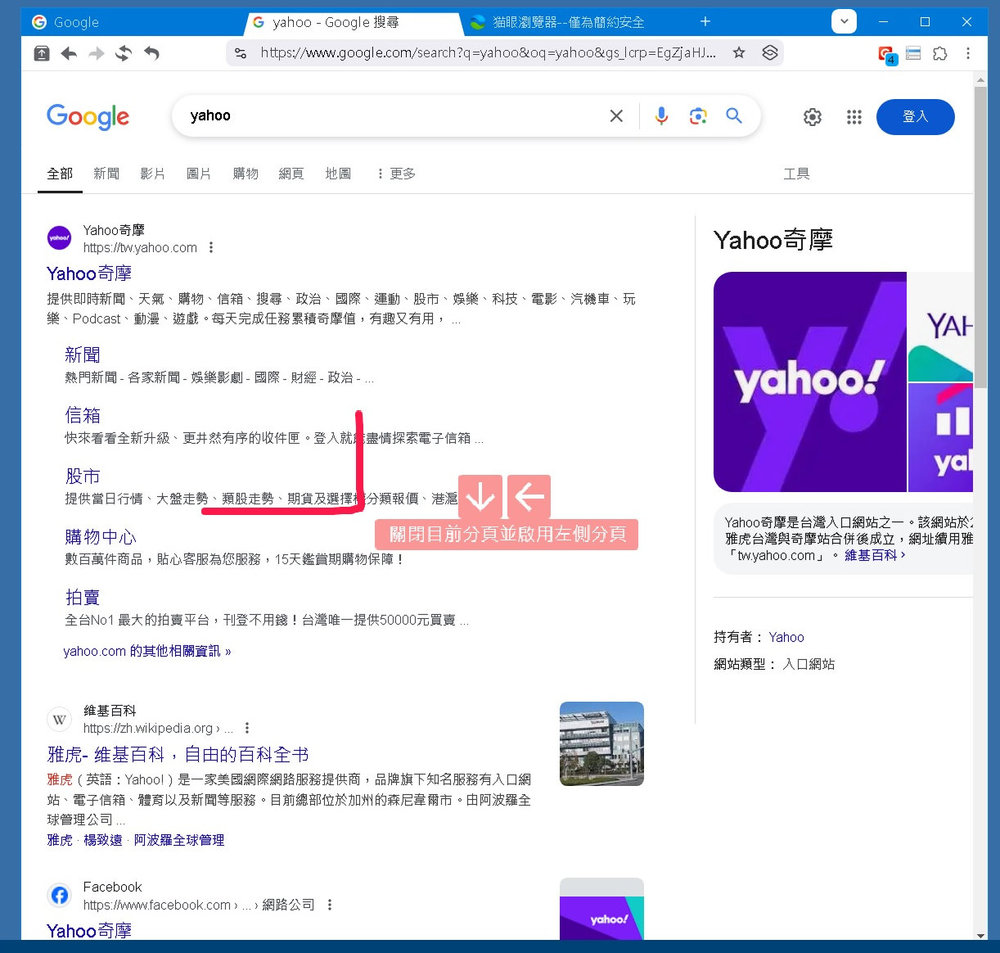
Task: Open options dots next to tw.yahoo.com
Action: 211,247
